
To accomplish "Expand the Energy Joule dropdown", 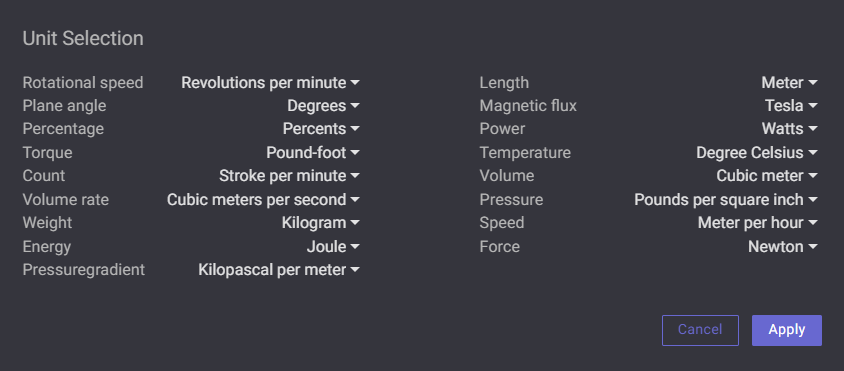I will tap(333, 247).
